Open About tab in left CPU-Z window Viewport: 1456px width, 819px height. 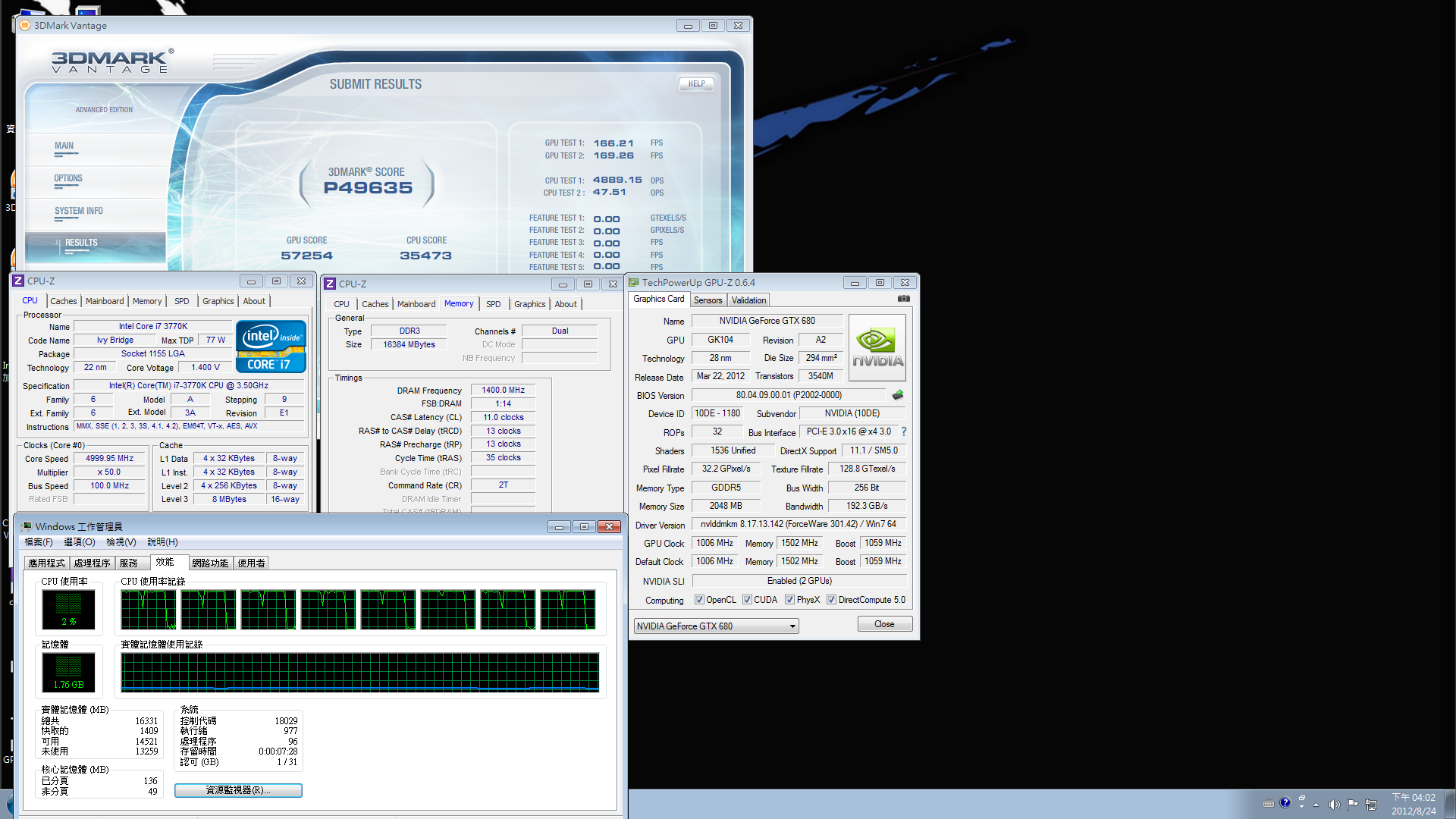254,301
